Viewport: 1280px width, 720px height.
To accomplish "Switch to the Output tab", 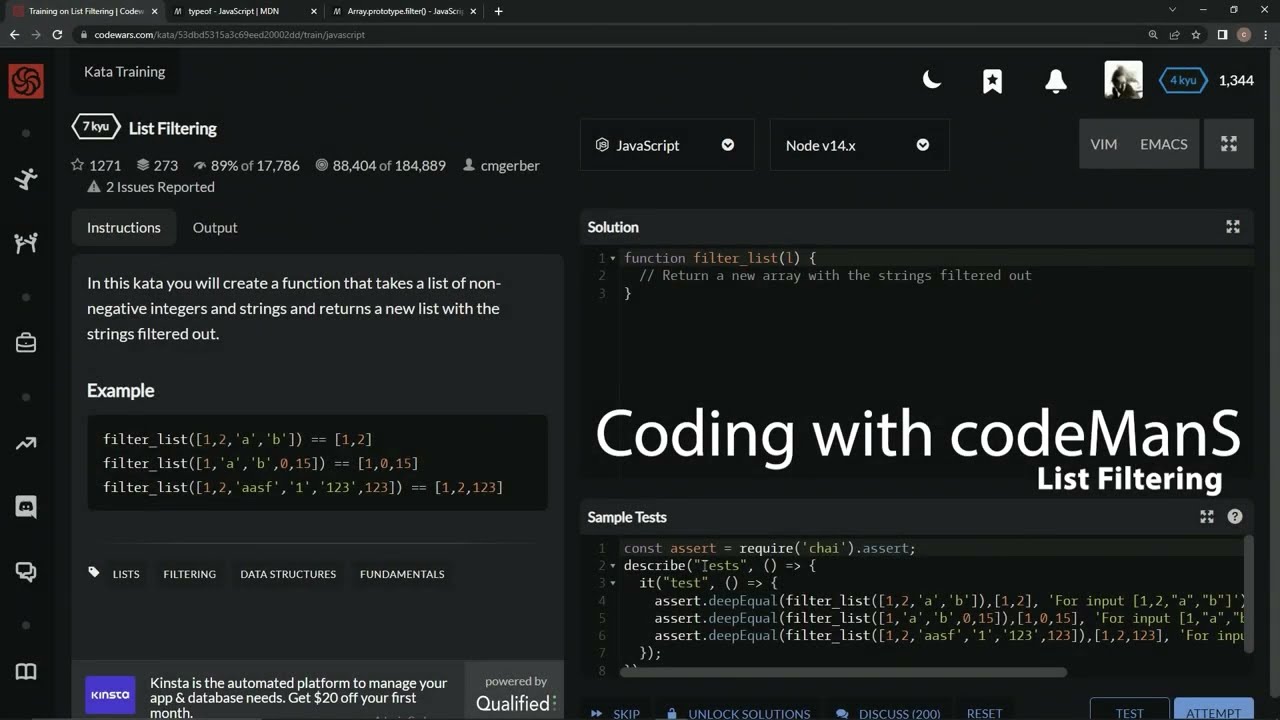I will point(215,228).
